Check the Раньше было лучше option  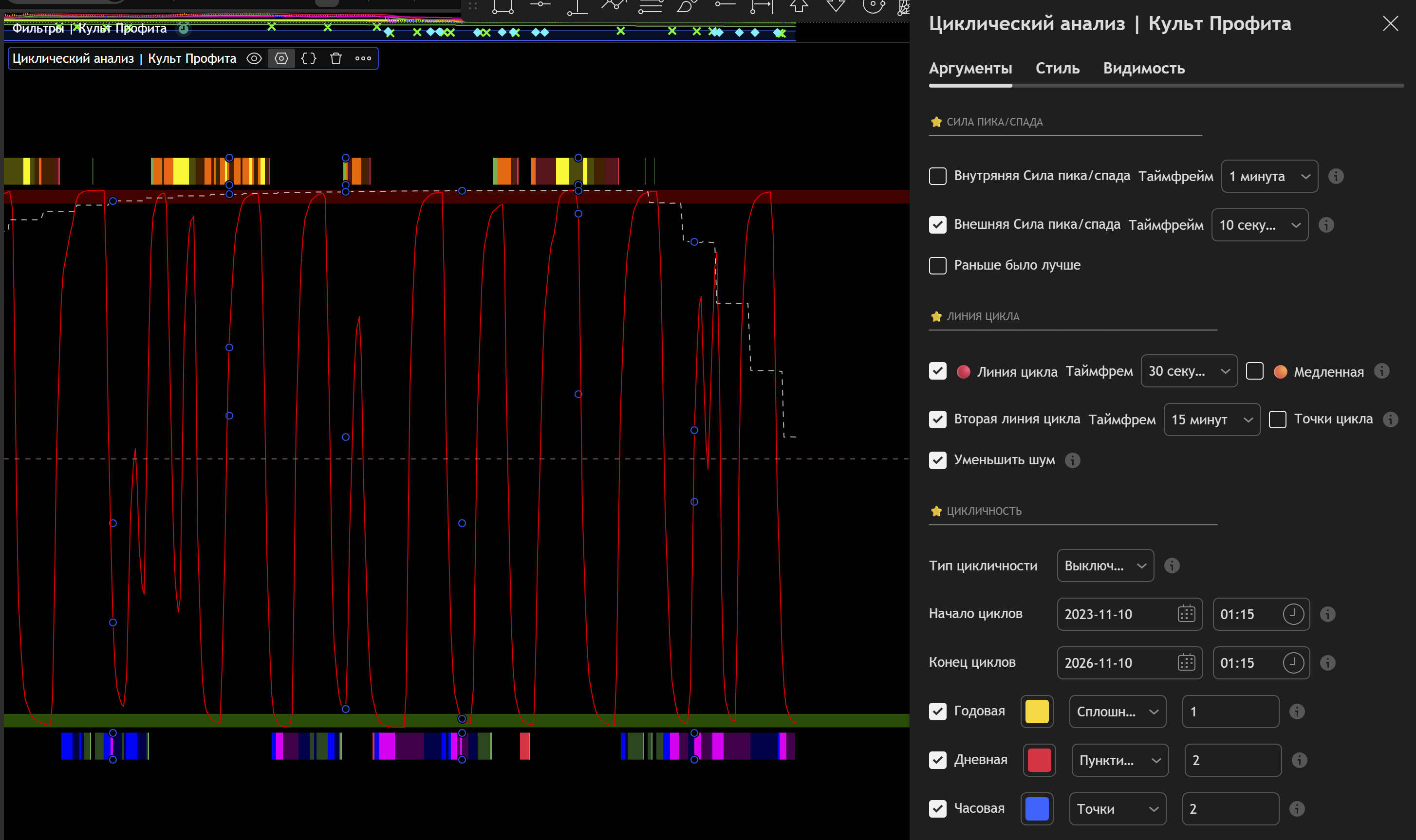pyautogui.click(x=937, y=265)
